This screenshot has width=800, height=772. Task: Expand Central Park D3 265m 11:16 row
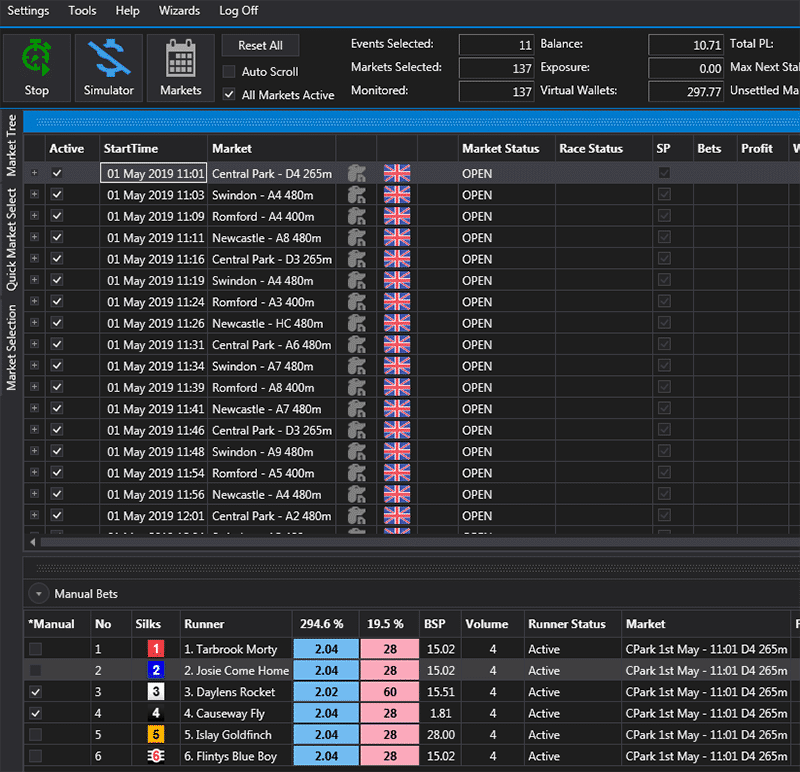click(34, 259)
